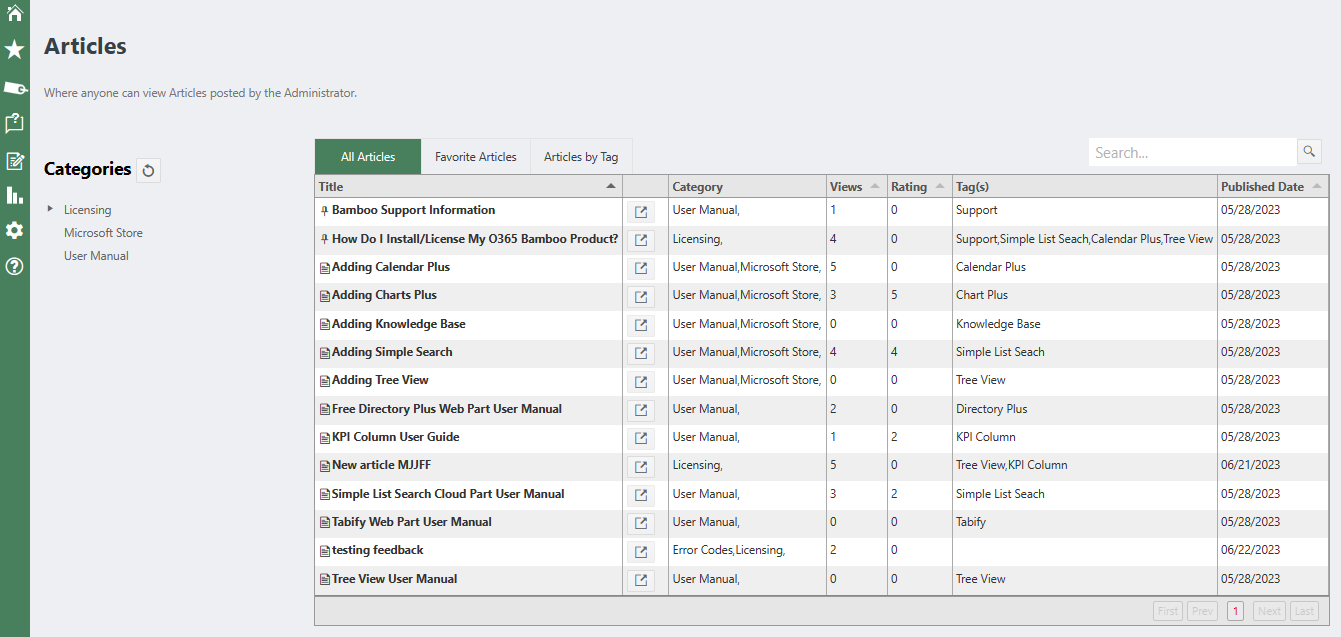Screen dimensions: 1341x637
Task: Sort articles by Published Date header
Action: click(x=1262, y=187)
